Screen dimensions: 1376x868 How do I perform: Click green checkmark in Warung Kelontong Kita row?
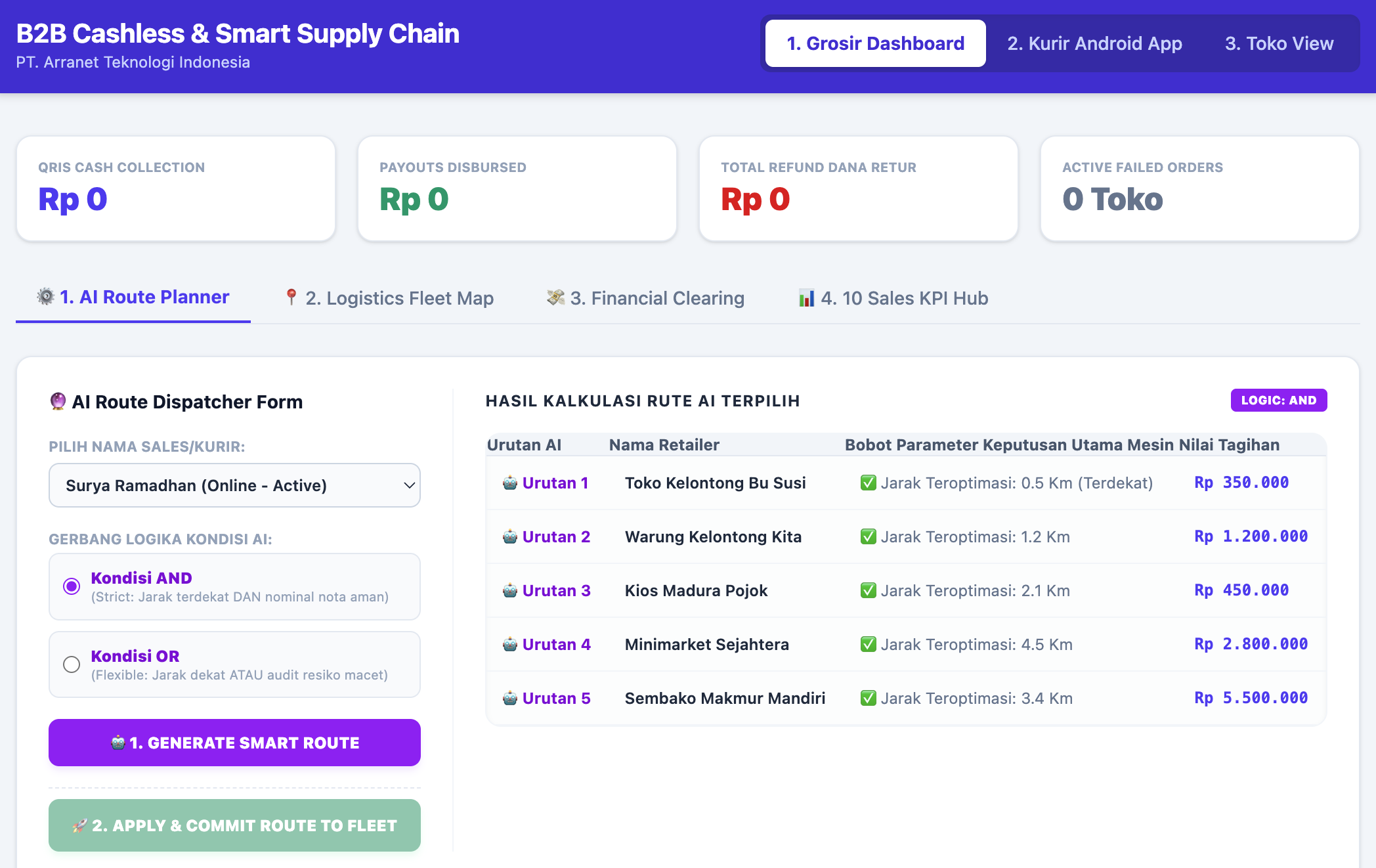pyautogui.click(x=869, y=537)
